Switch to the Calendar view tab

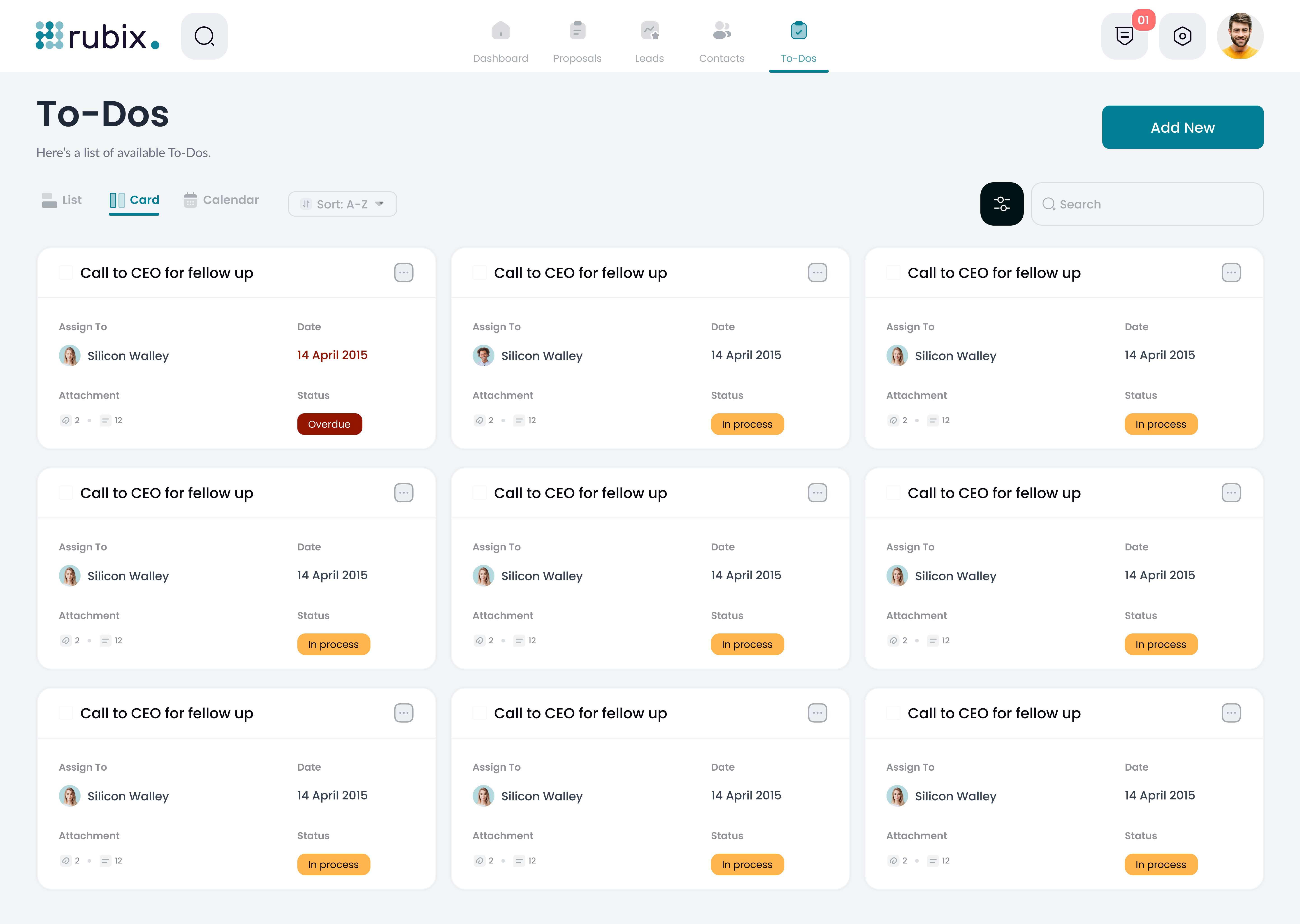[x=221, y=200]
